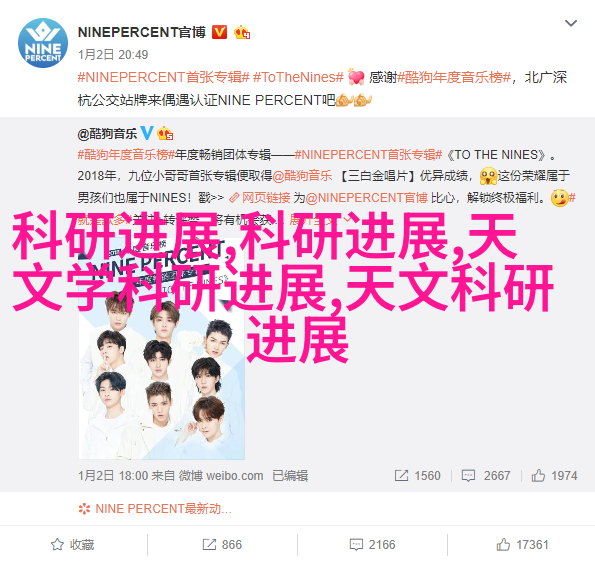Screen dimensions: 595x562
Task: Open hashtag #NINEPERCENT首张专辑# in main post
Action: coord(164,77)
